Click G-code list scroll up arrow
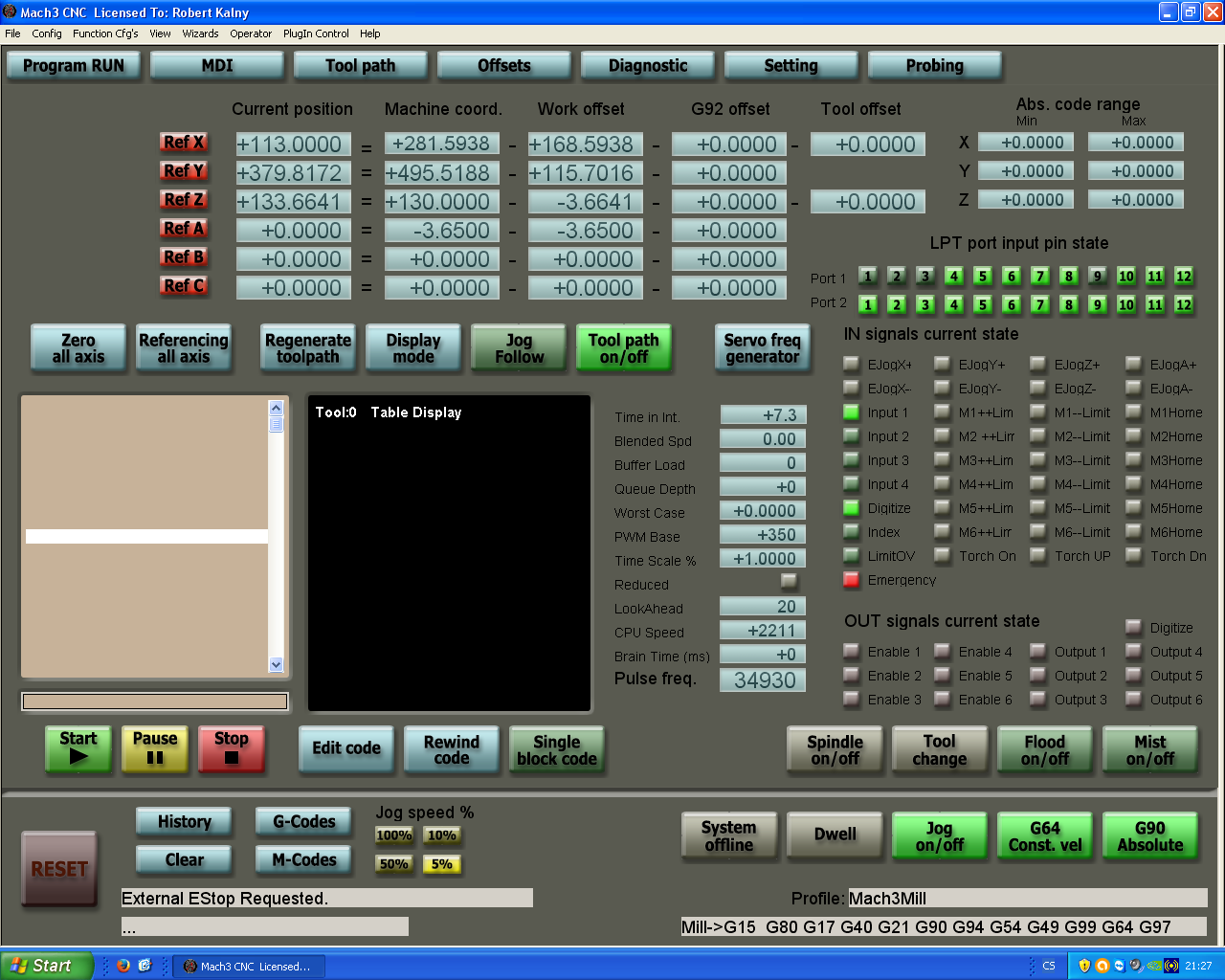Image resolution: width=1225 pixels, height=980 pixels. pyautogui.click(x=277, y=408)
